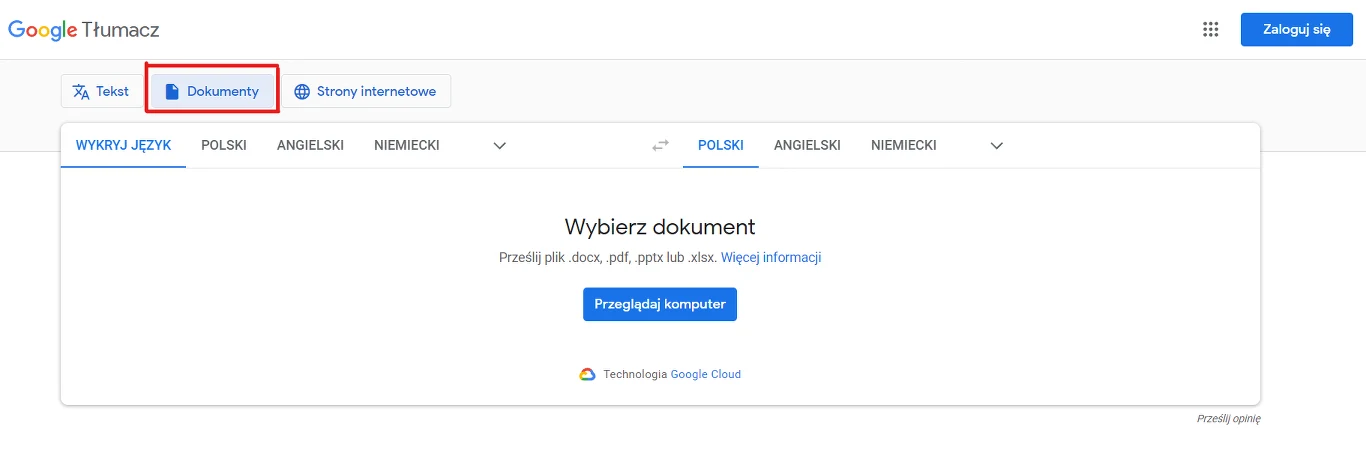
Task: Open Strony internetowe translation mode
Action: (365, 91)
